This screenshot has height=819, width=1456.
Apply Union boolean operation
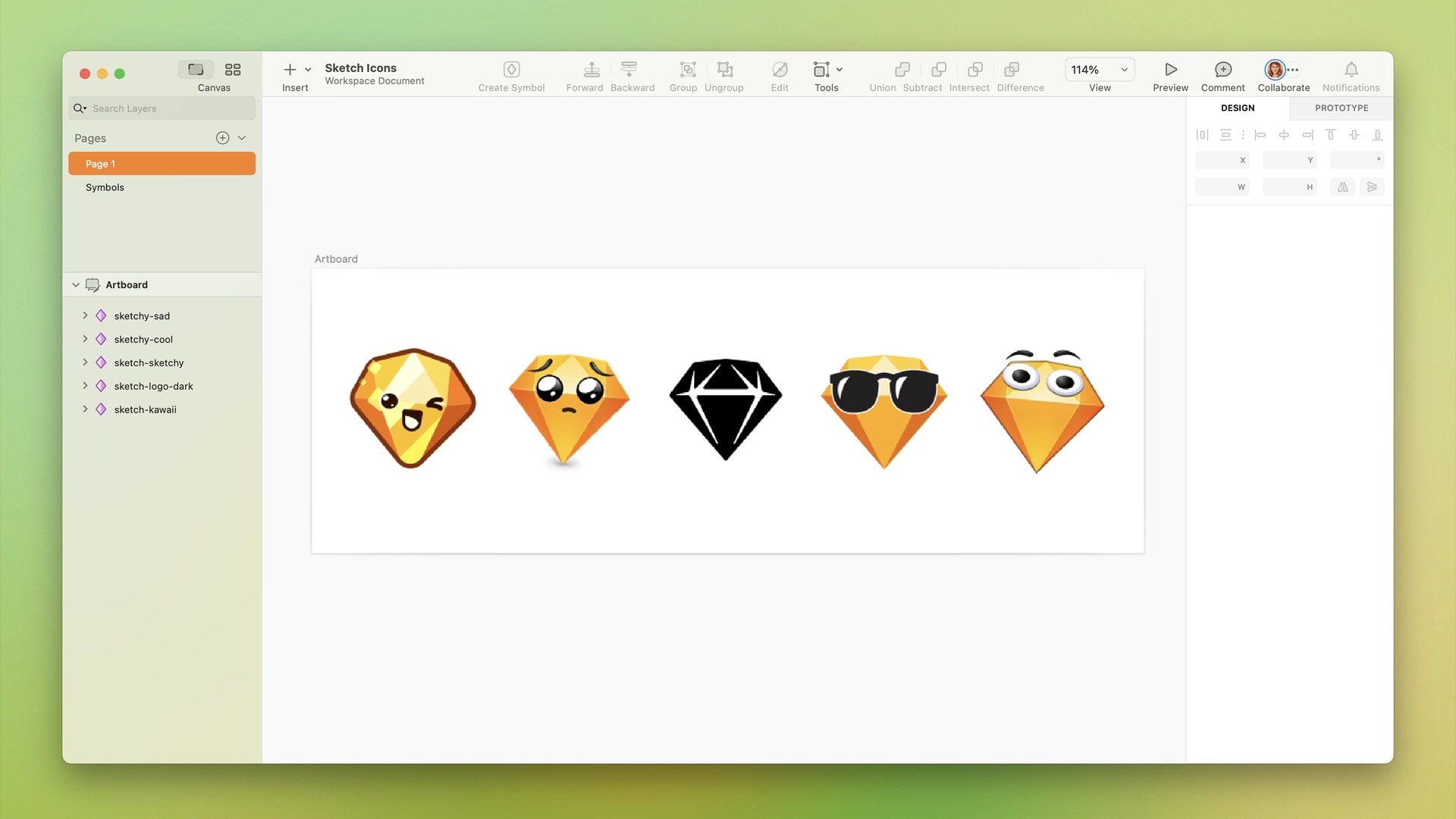click(x=902, y=70)
